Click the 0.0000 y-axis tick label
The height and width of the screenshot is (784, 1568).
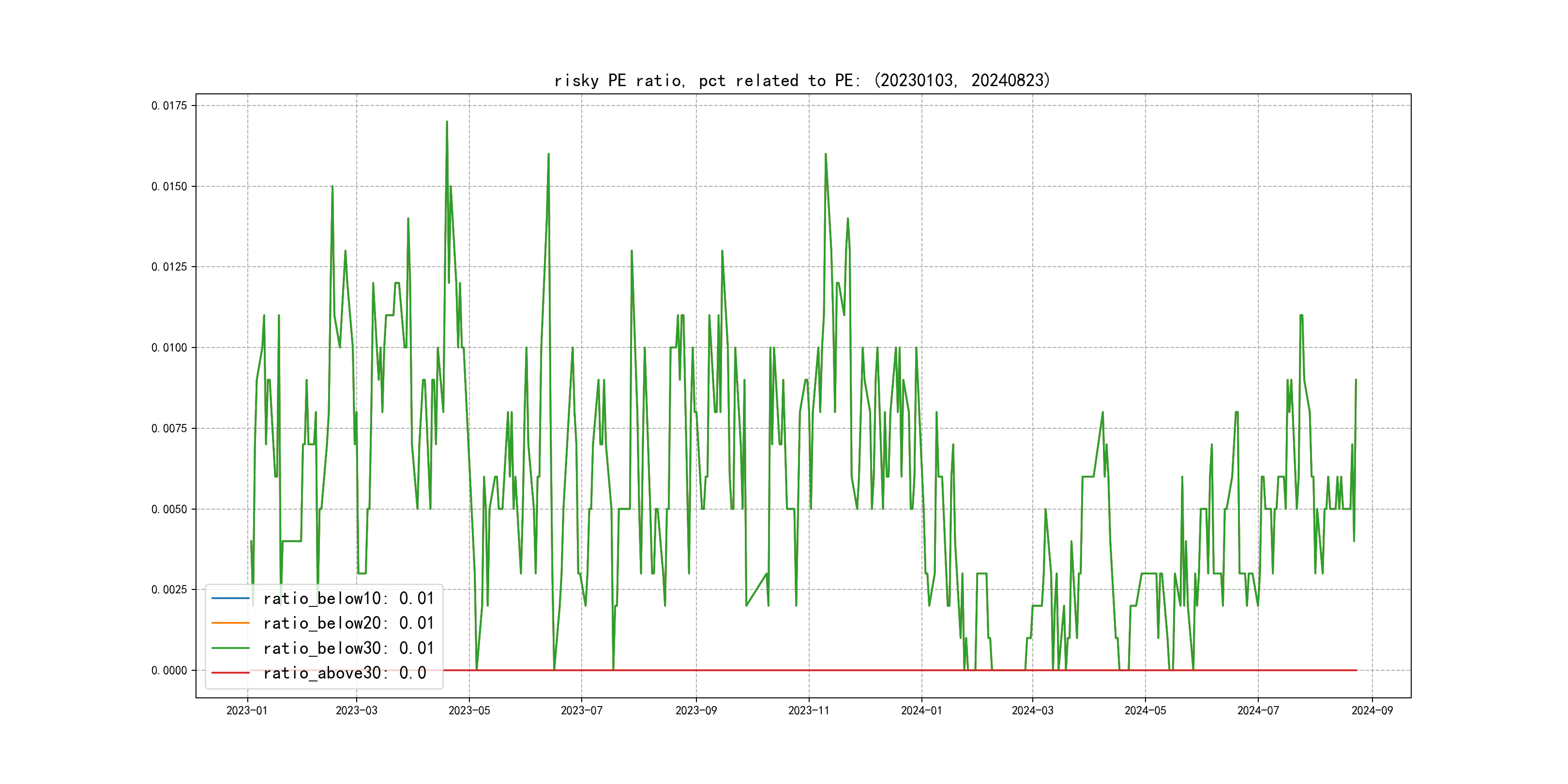[x=169, y=671]
